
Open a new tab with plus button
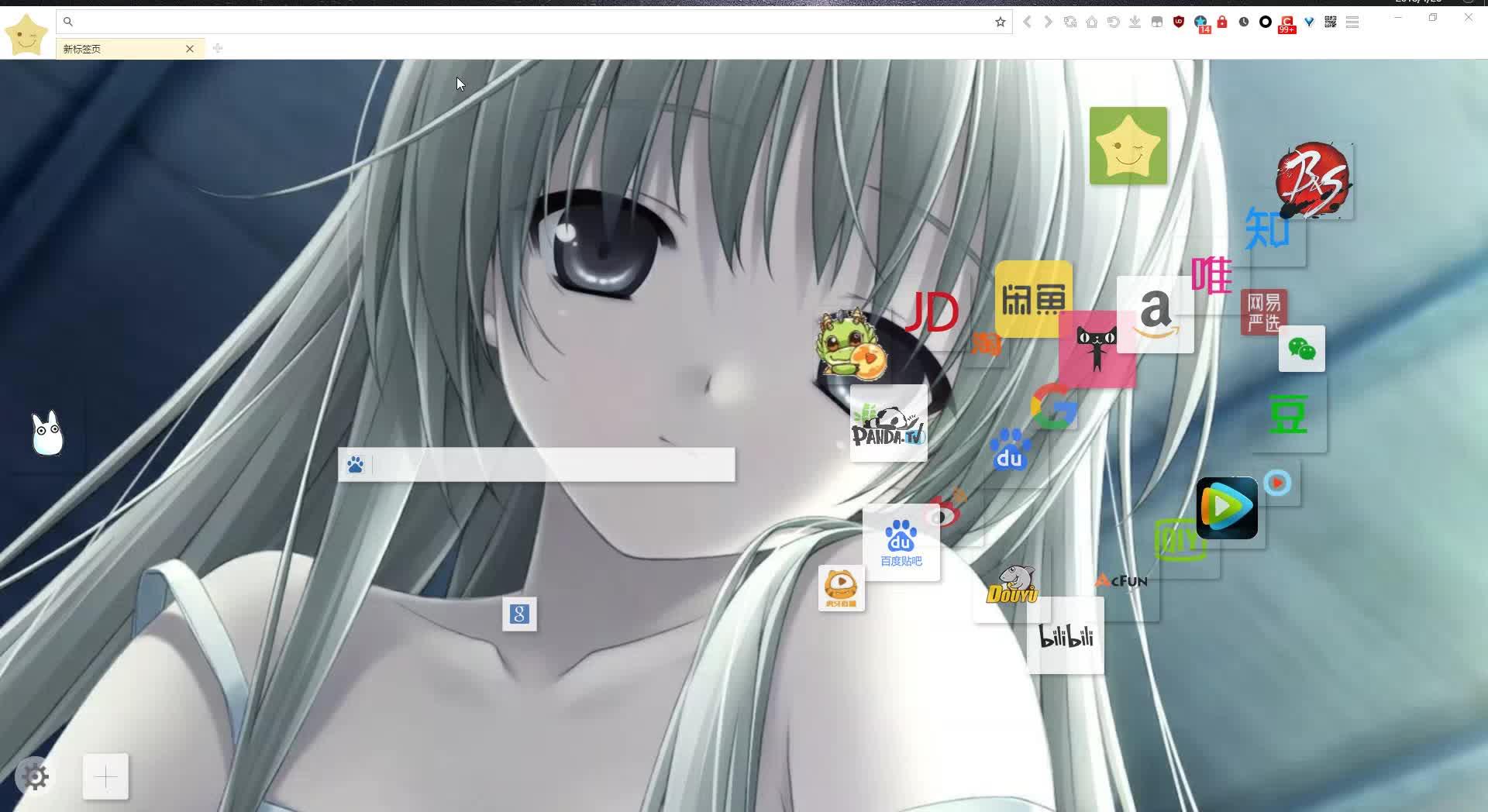[x=218, y=48]
